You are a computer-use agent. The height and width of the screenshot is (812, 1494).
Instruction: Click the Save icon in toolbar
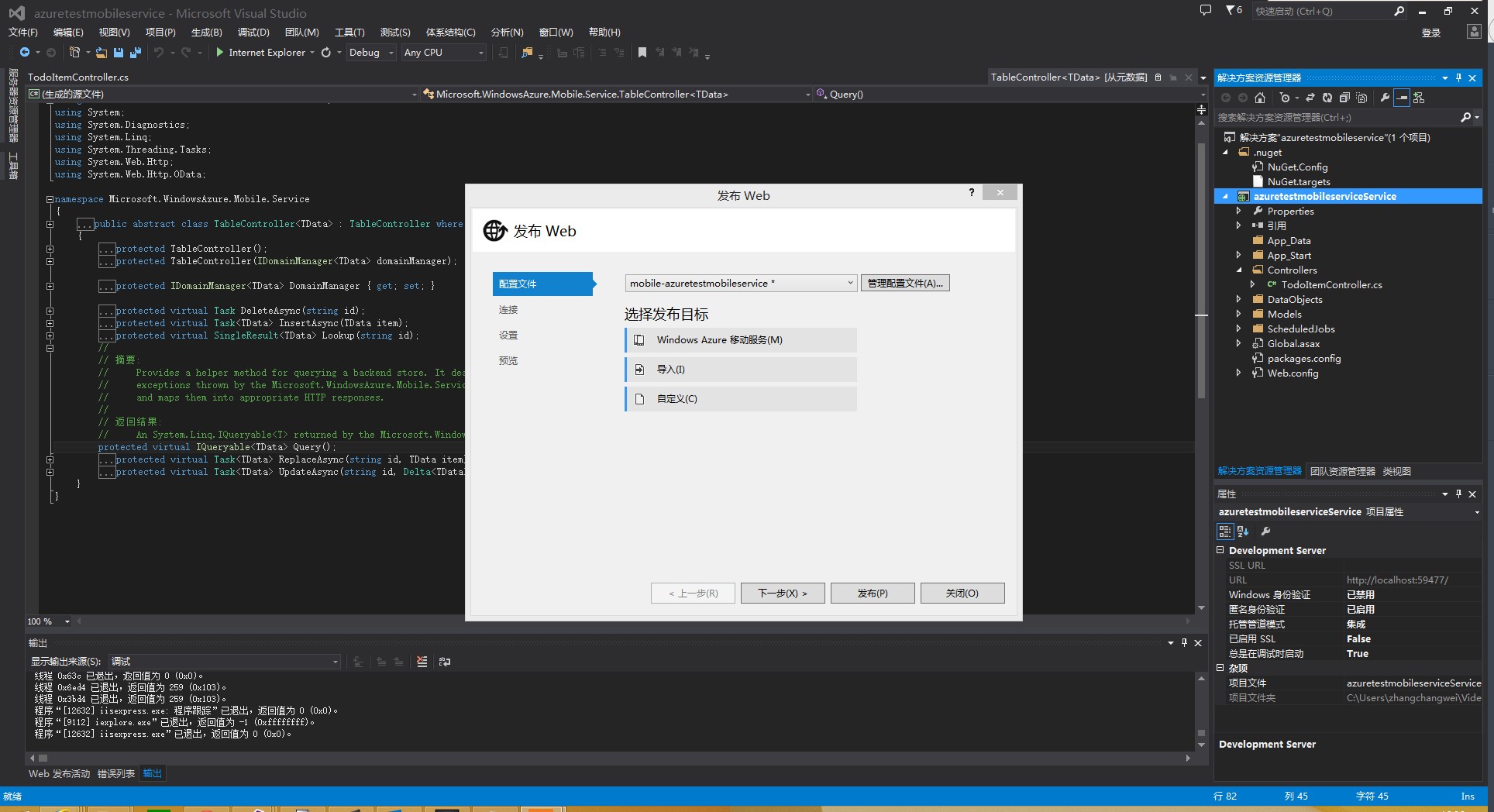pos(119,52)
